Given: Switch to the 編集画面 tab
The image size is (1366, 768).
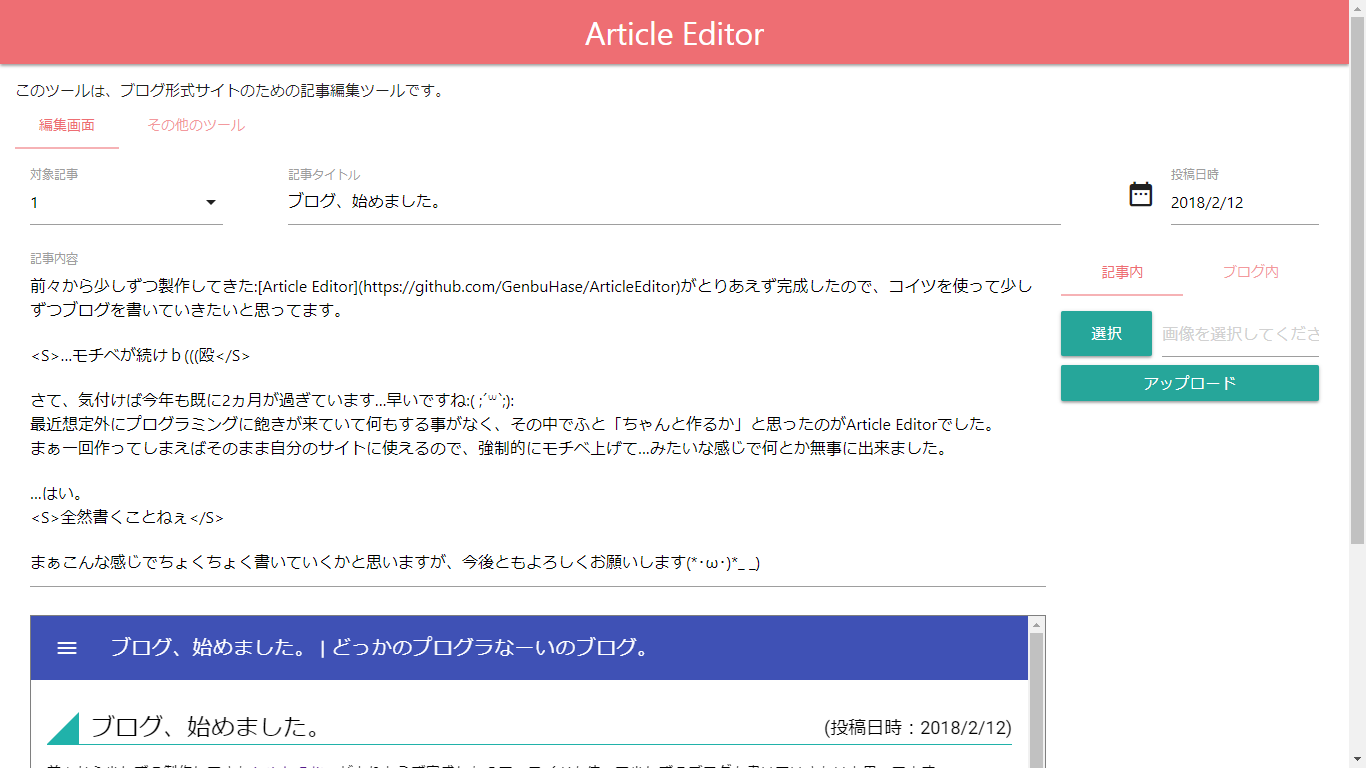Looking at the screenshot, I should (67, 126).
